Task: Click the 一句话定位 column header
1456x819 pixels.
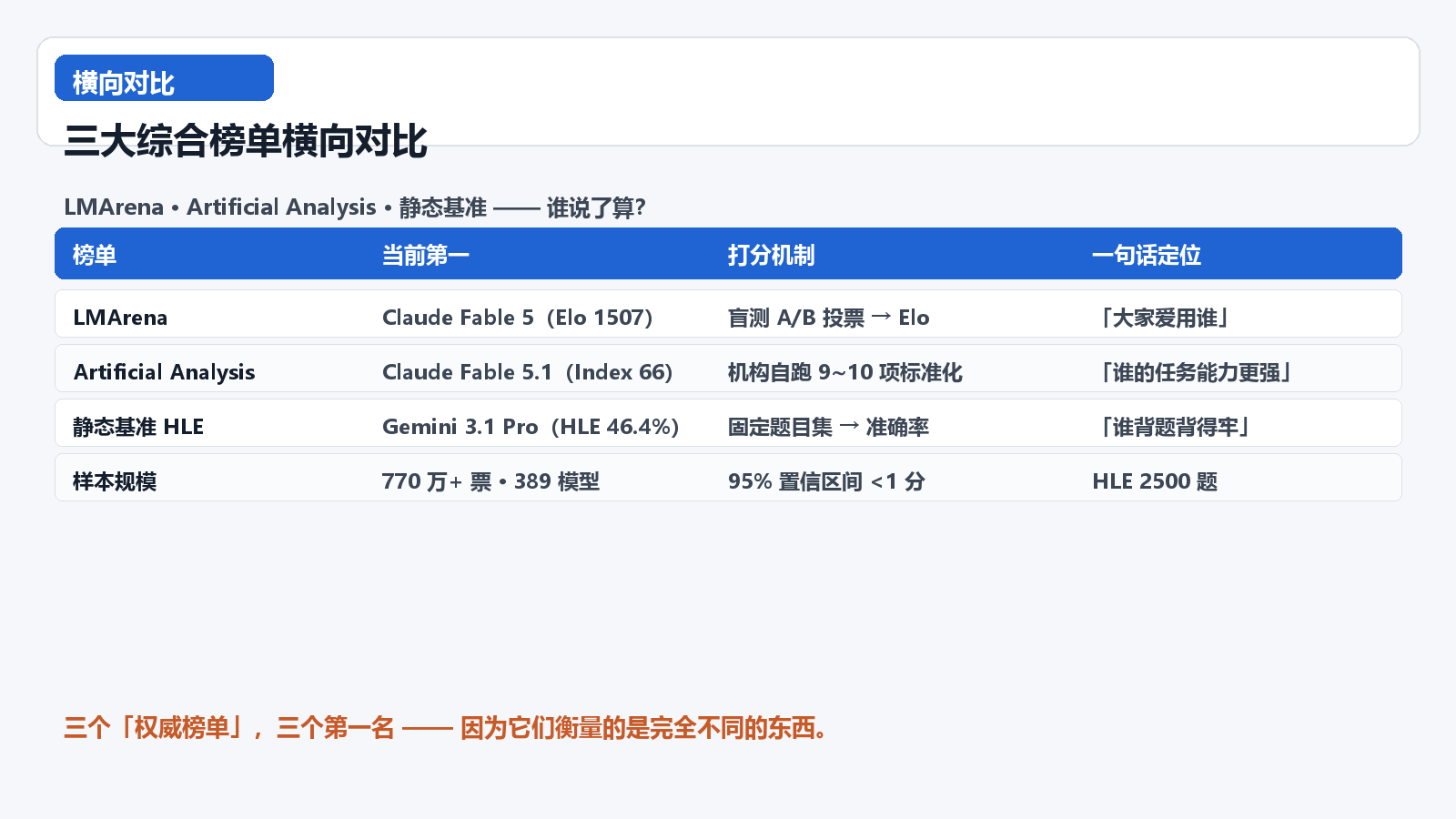Action: click(1147, 255)
